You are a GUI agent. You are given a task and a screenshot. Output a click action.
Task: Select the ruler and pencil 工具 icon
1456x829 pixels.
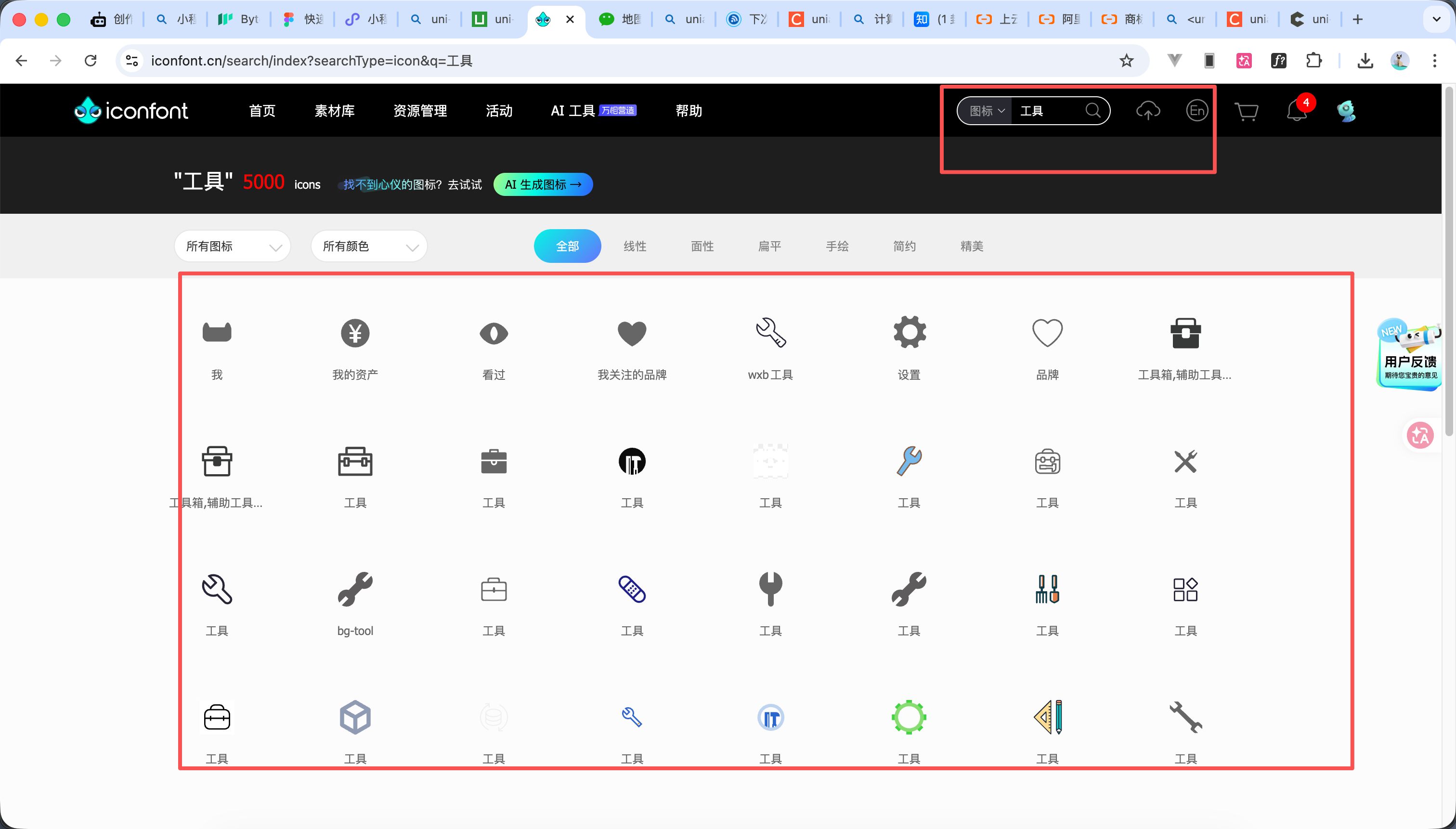click(1048, 717)
